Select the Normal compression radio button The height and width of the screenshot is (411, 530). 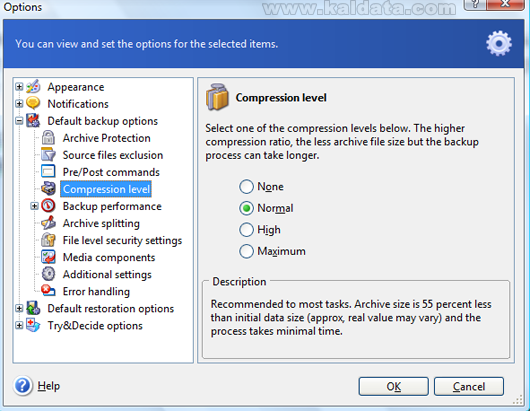click(246, 208)
